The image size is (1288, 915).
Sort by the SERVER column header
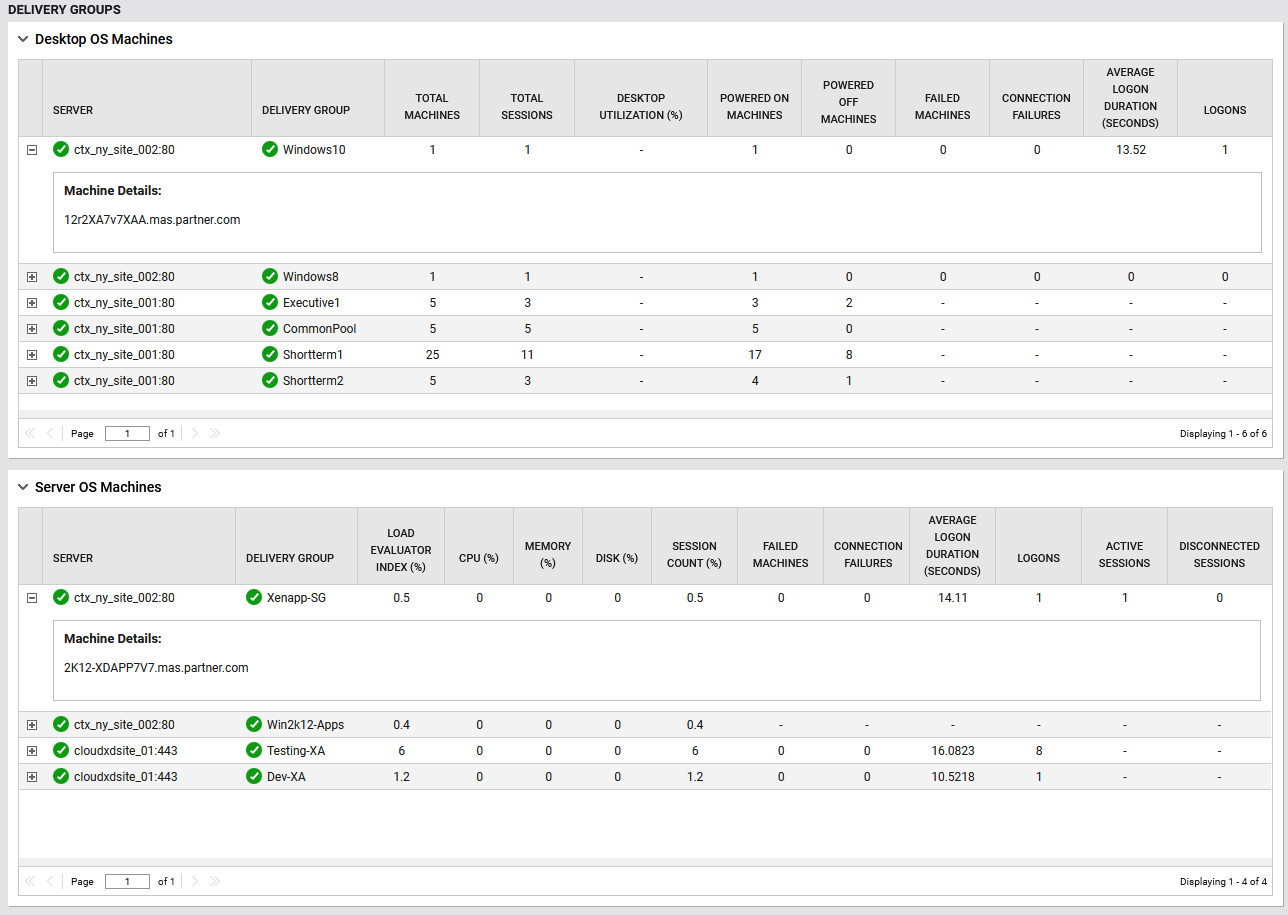pyautogui.click(x=73, y=110)
